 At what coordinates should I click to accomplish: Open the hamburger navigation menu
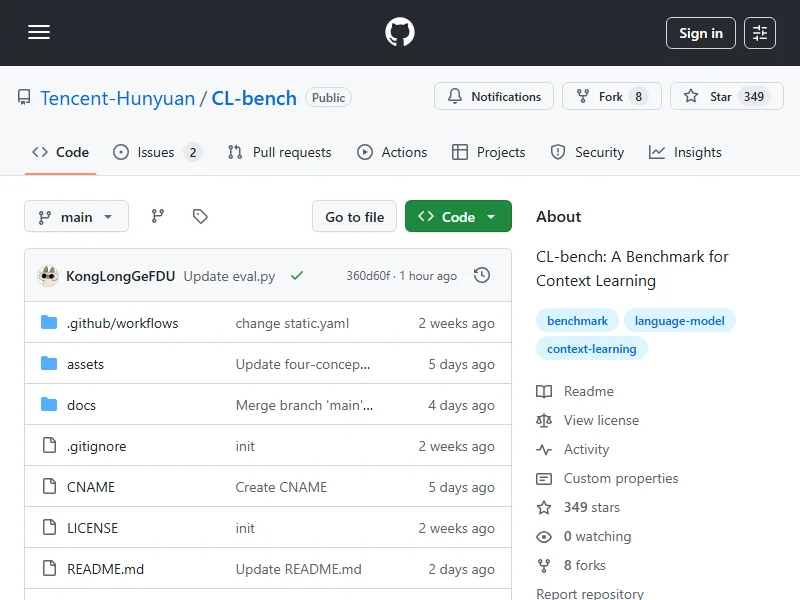pos(39,33)
